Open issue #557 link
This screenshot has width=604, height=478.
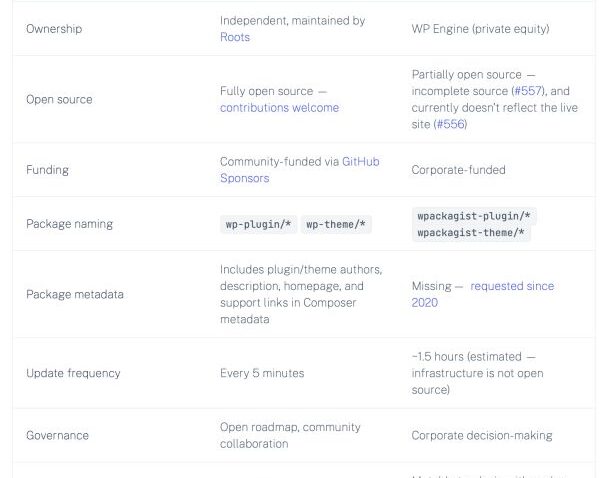click(529, 91)
